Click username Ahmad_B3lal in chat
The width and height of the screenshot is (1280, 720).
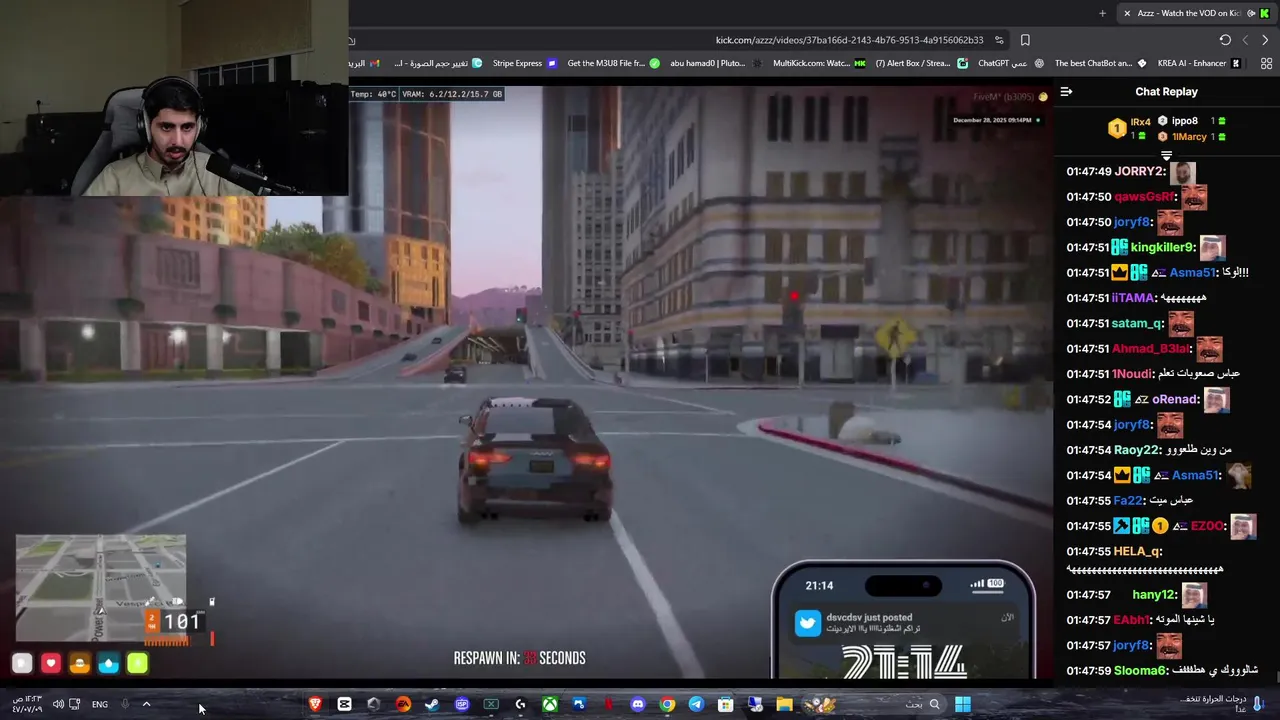click(x=1151, y=348)
